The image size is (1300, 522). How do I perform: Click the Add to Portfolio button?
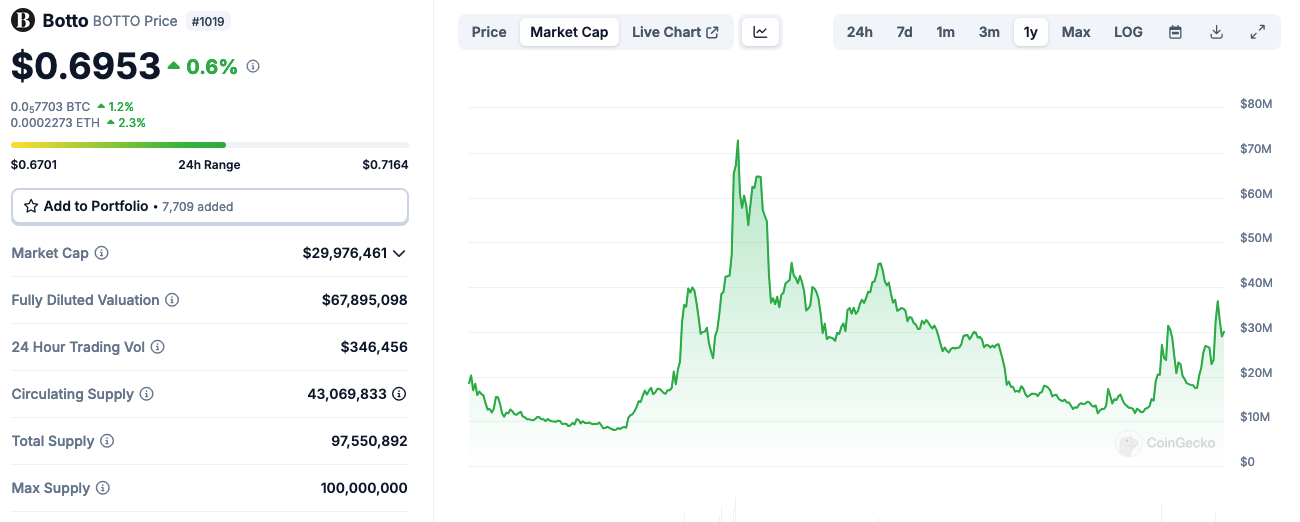coord(210,206)
